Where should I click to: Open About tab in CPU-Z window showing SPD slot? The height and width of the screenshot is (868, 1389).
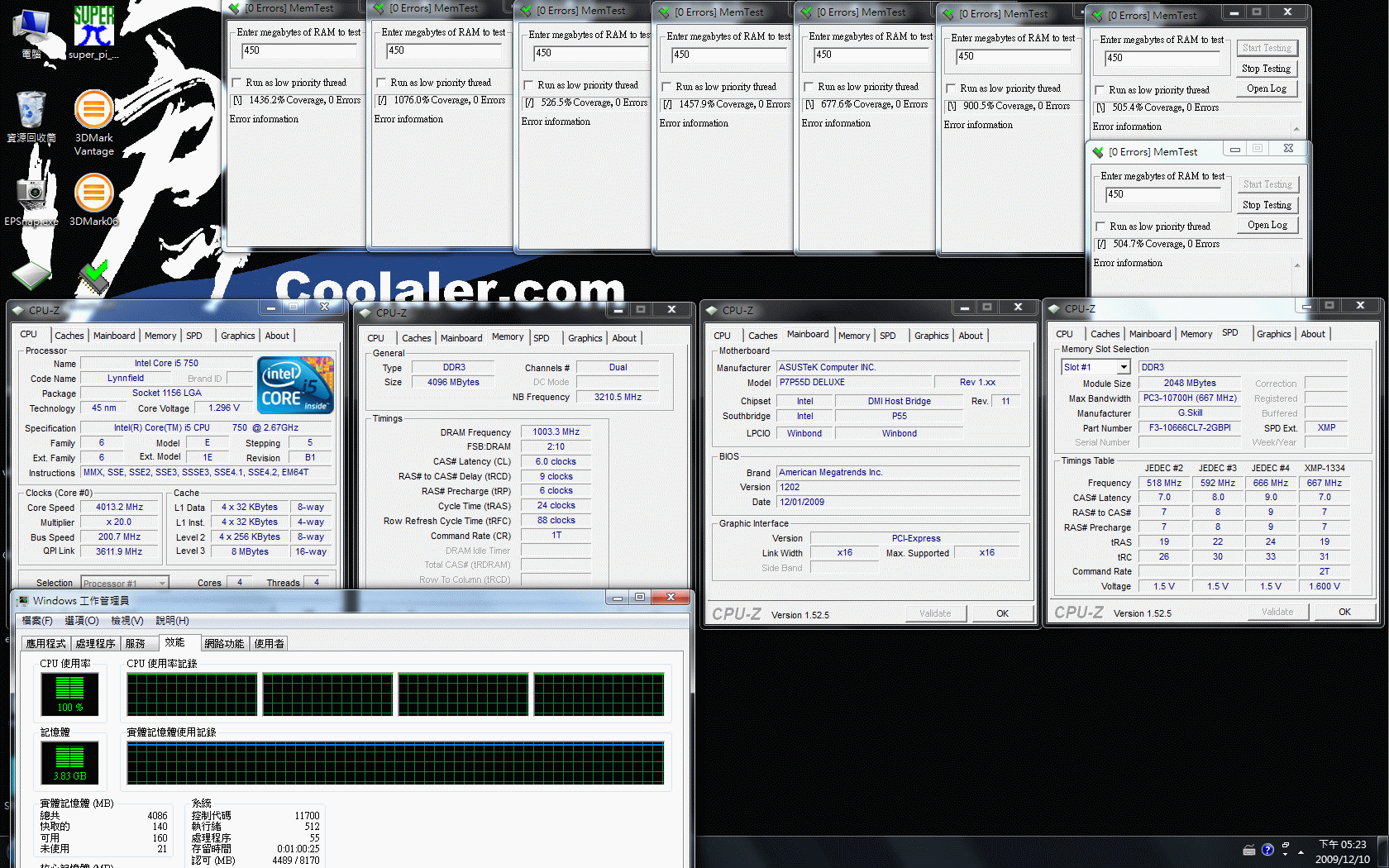coord(1313,334)
